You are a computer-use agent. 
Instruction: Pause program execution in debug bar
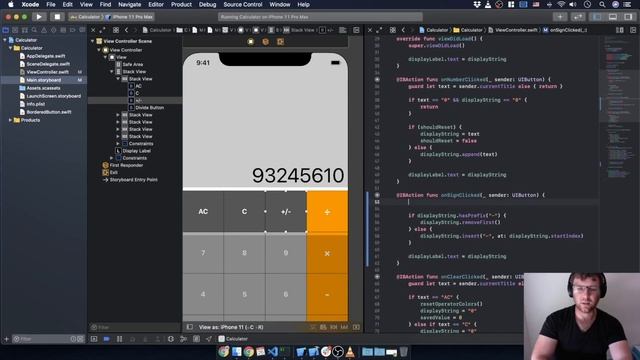[120, 339]
